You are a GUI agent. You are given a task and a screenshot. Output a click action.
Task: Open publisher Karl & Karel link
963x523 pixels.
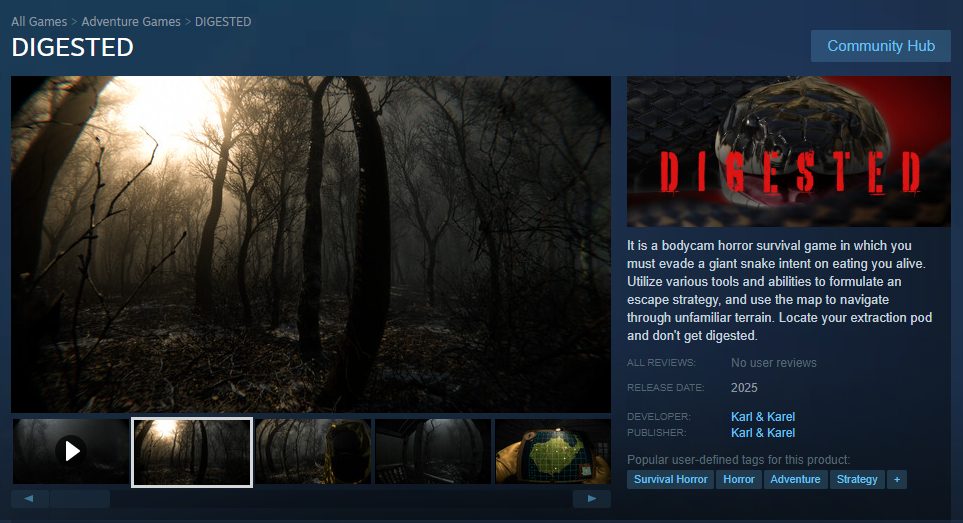tap(763, 433)
